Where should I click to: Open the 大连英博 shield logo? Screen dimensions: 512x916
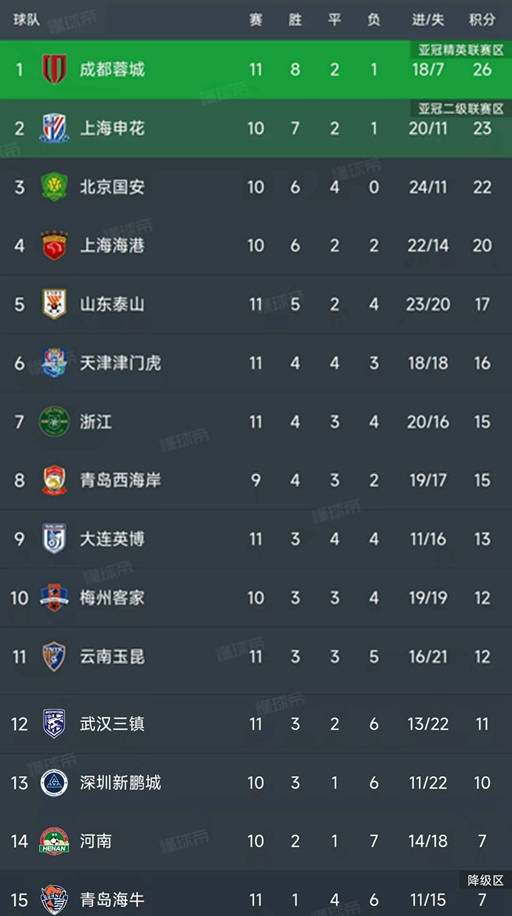[x=54, y=539]
